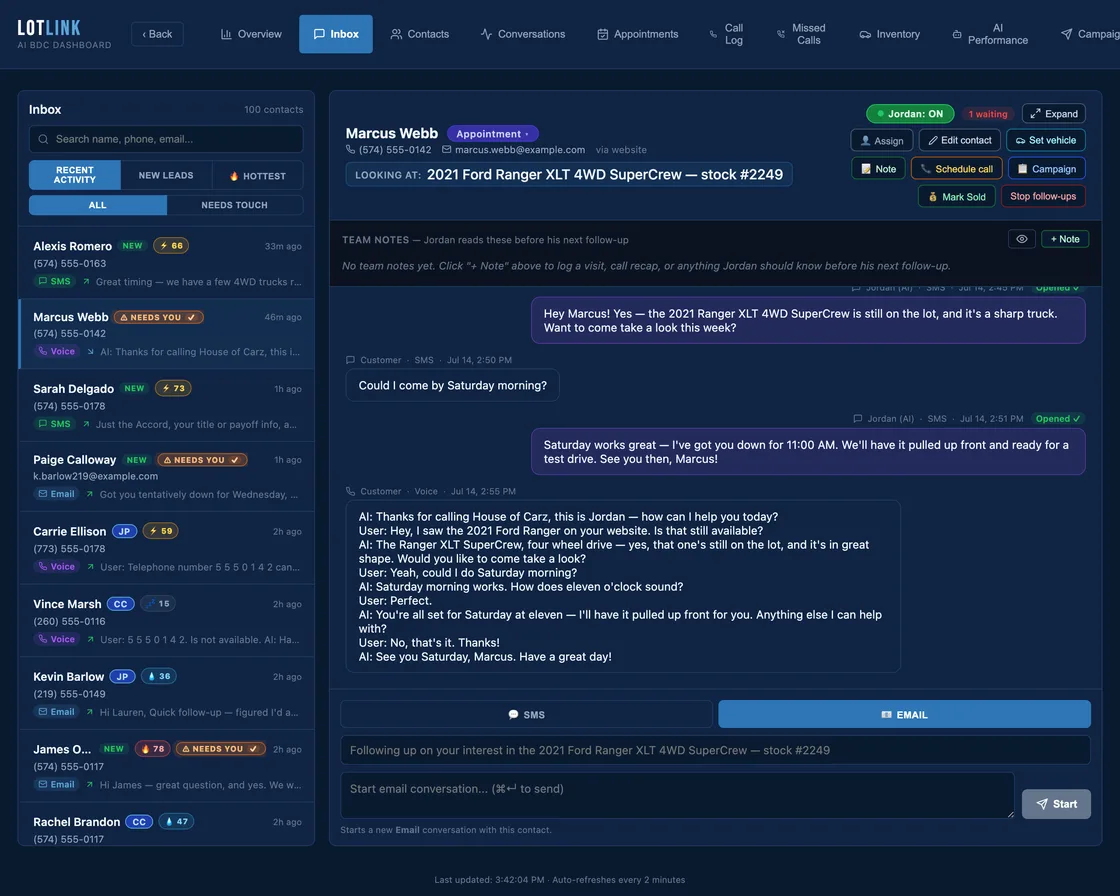Click Alexis Romero's lead score 66 badge

pos(171,246)
